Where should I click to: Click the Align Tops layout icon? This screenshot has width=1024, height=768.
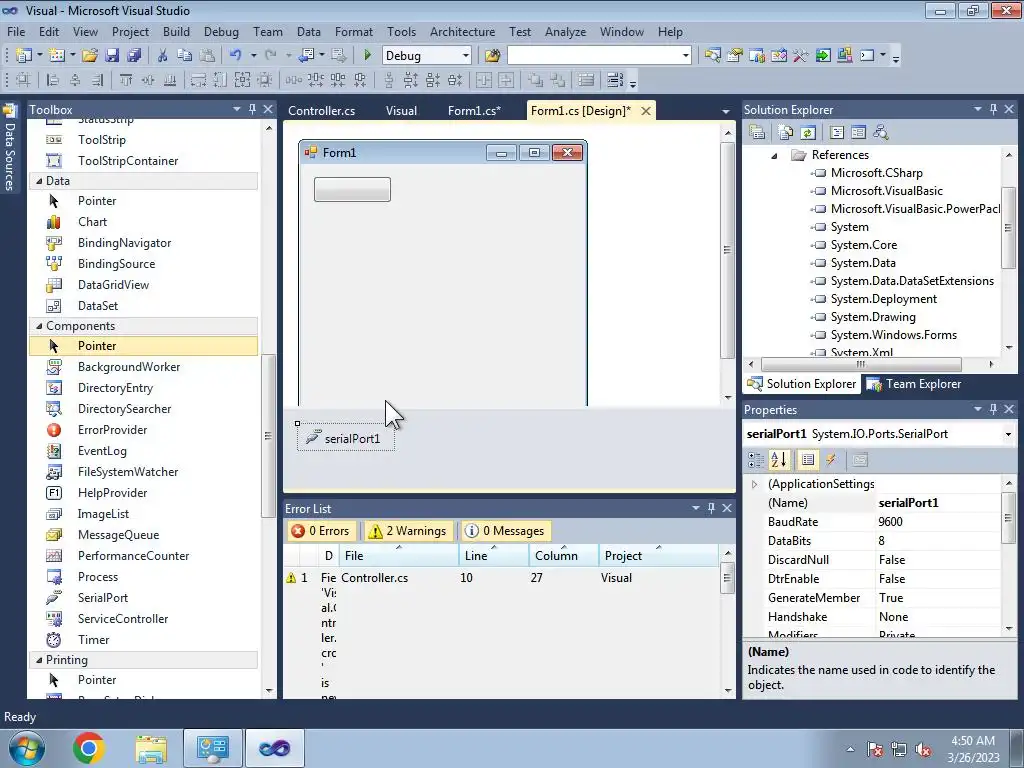tap(125, 80)
